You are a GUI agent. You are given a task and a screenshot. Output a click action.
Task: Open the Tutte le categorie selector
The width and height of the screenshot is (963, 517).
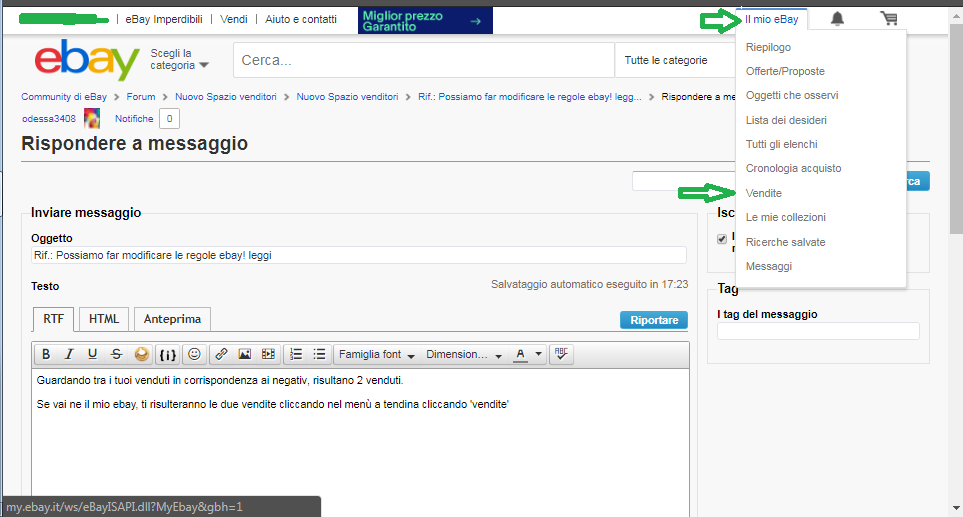click(x=674, y=60)
